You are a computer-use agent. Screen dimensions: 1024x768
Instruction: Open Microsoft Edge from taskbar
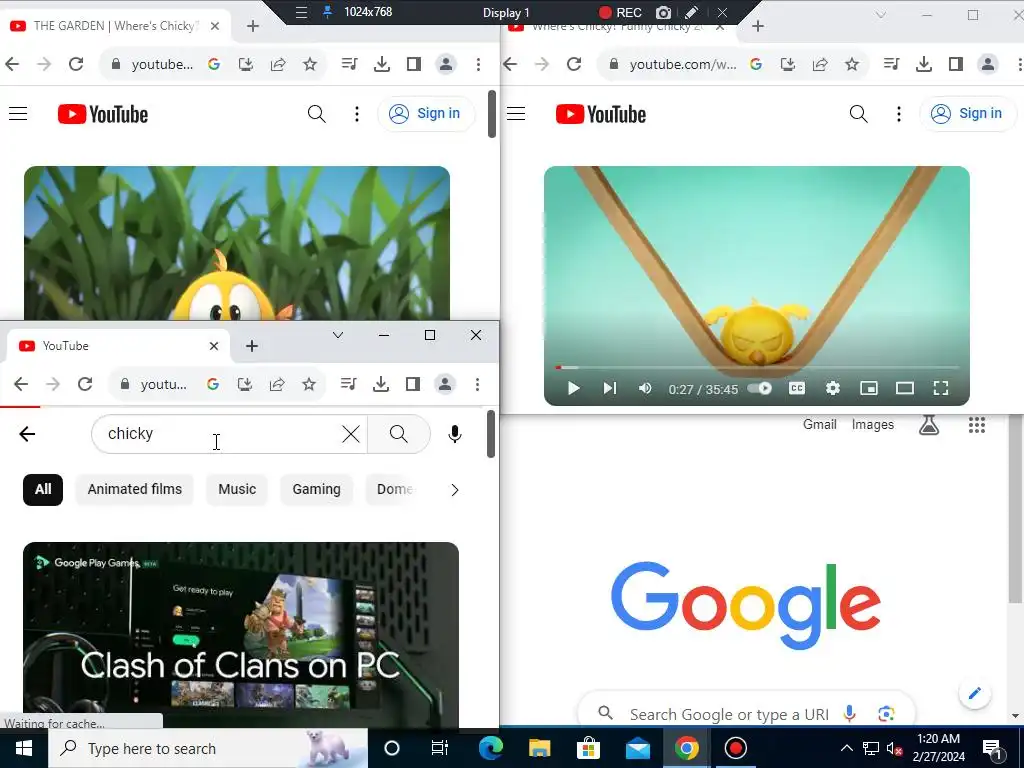(490, 748)
